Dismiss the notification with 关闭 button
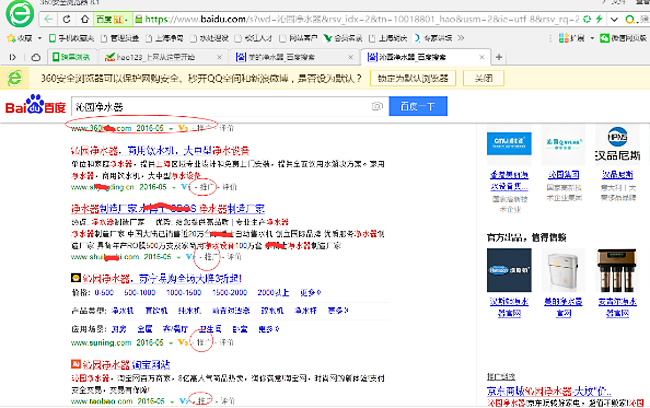 click(x=483, y=78)
